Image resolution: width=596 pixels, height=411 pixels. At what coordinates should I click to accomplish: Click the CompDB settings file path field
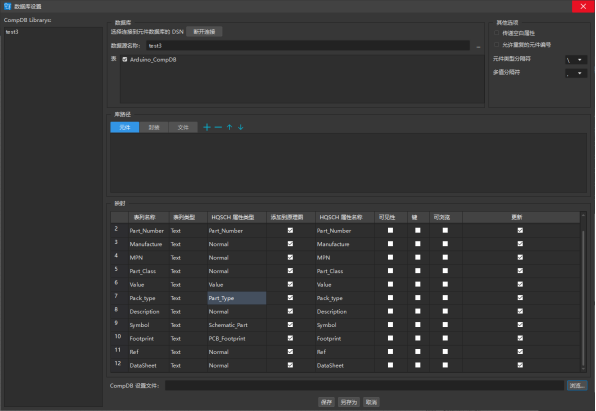coord(365,386)
